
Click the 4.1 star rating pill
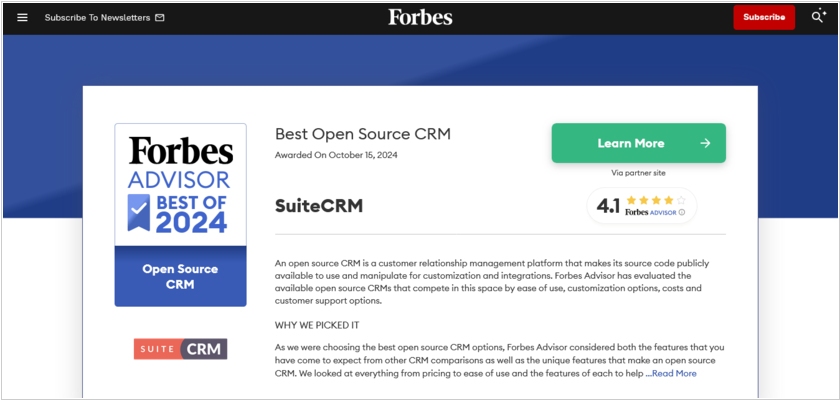coord(641,206)
